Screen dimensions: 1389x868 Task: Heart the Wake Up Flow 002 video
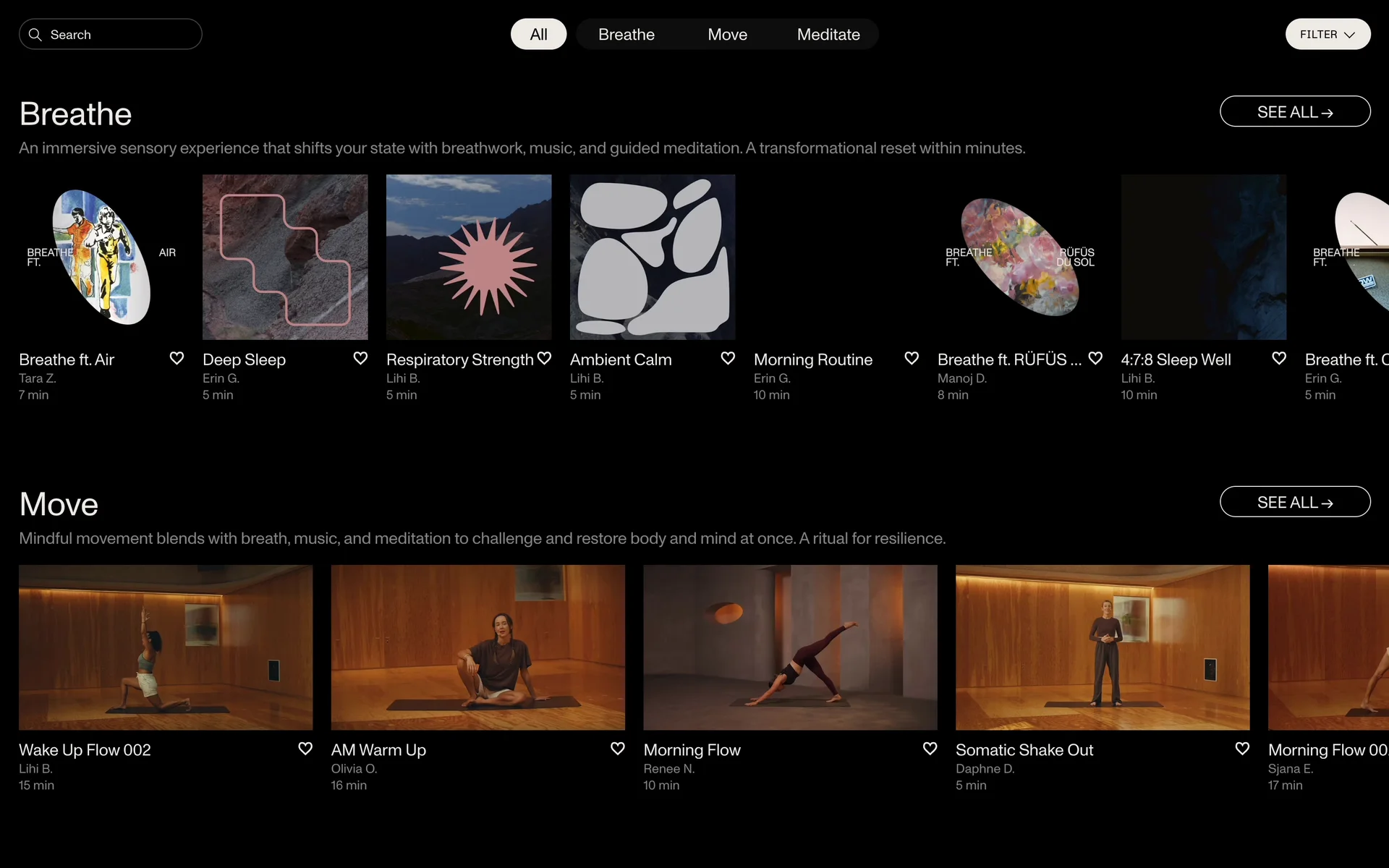pos(305,749)
